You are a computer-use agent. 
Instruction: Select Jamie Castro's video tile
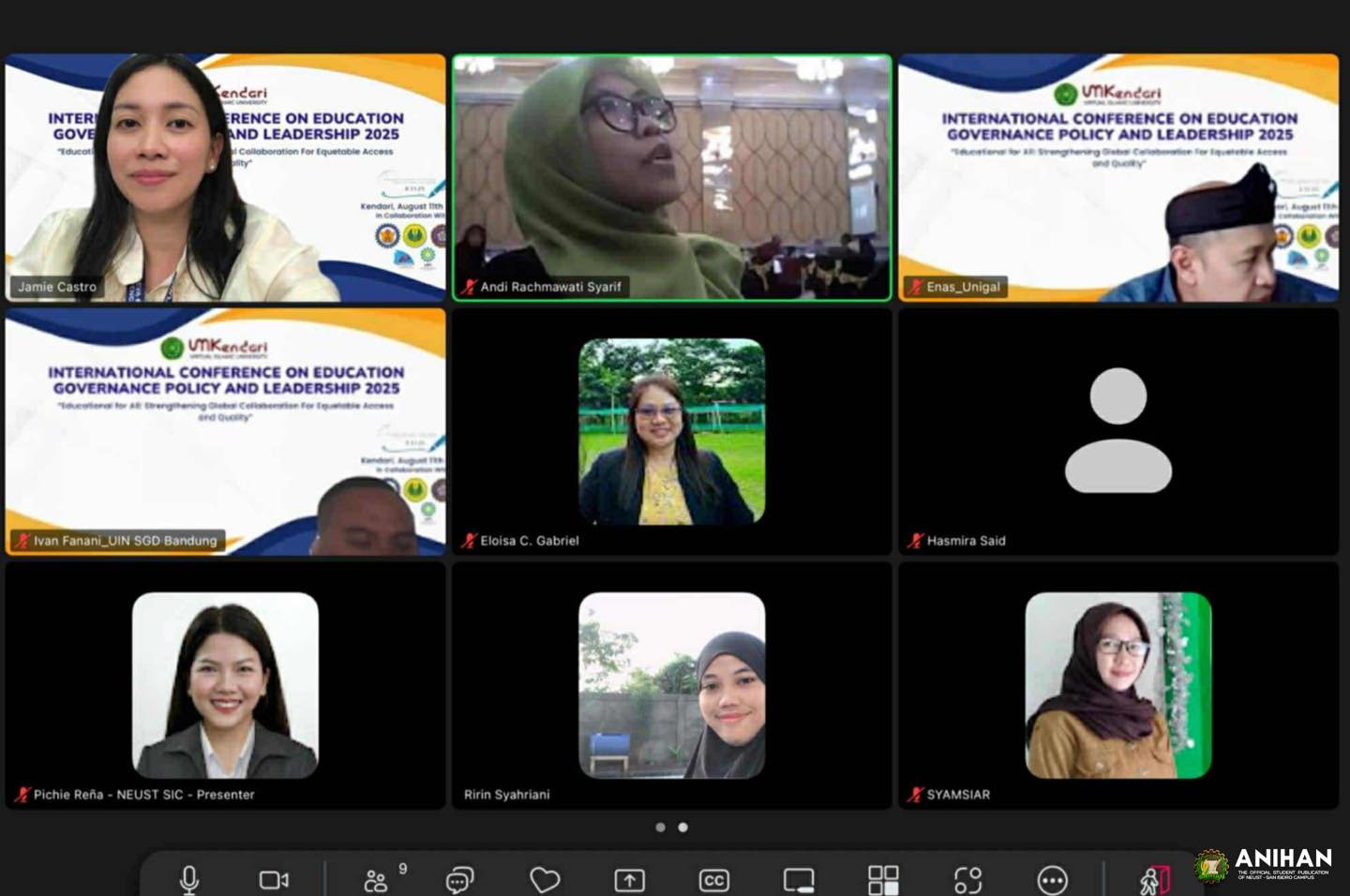(x=225, y=178)
